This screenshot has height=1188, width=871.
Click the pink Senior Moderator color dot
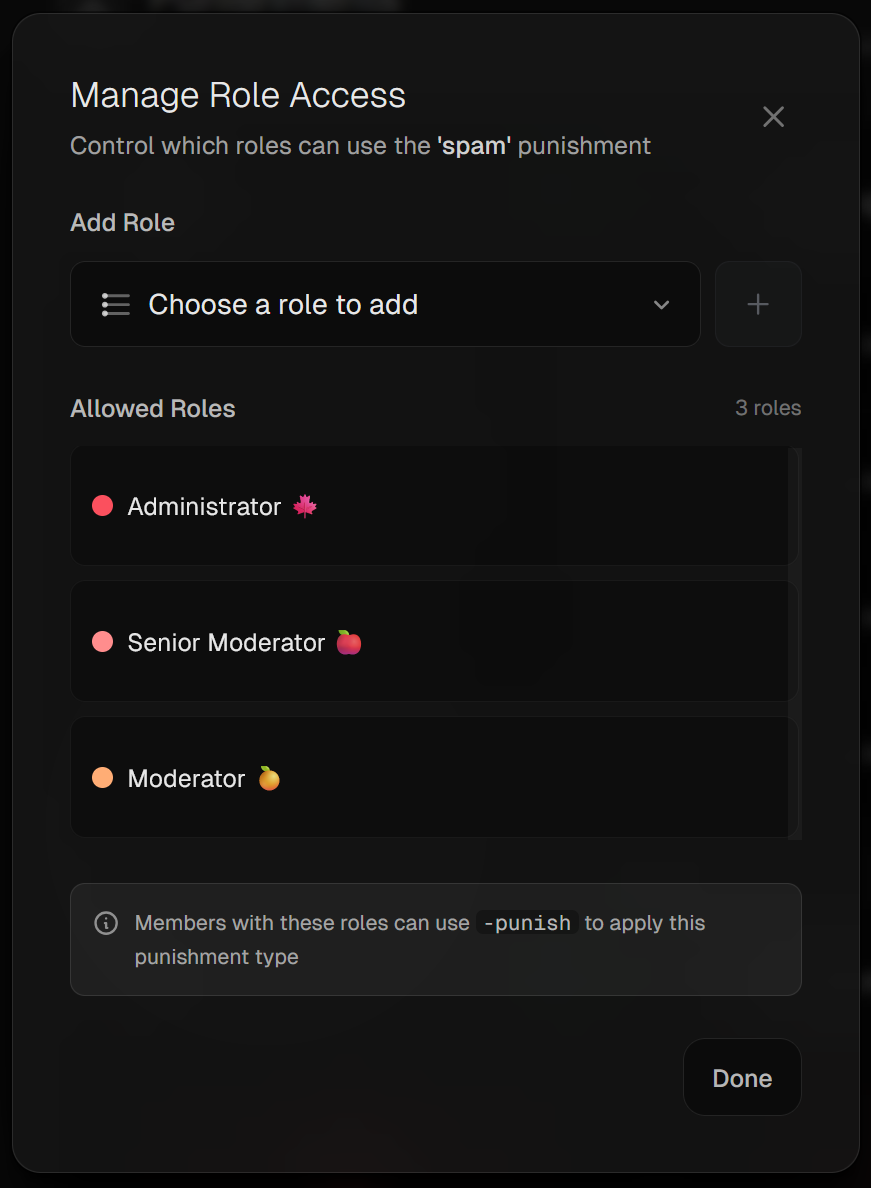coord(102,643)
